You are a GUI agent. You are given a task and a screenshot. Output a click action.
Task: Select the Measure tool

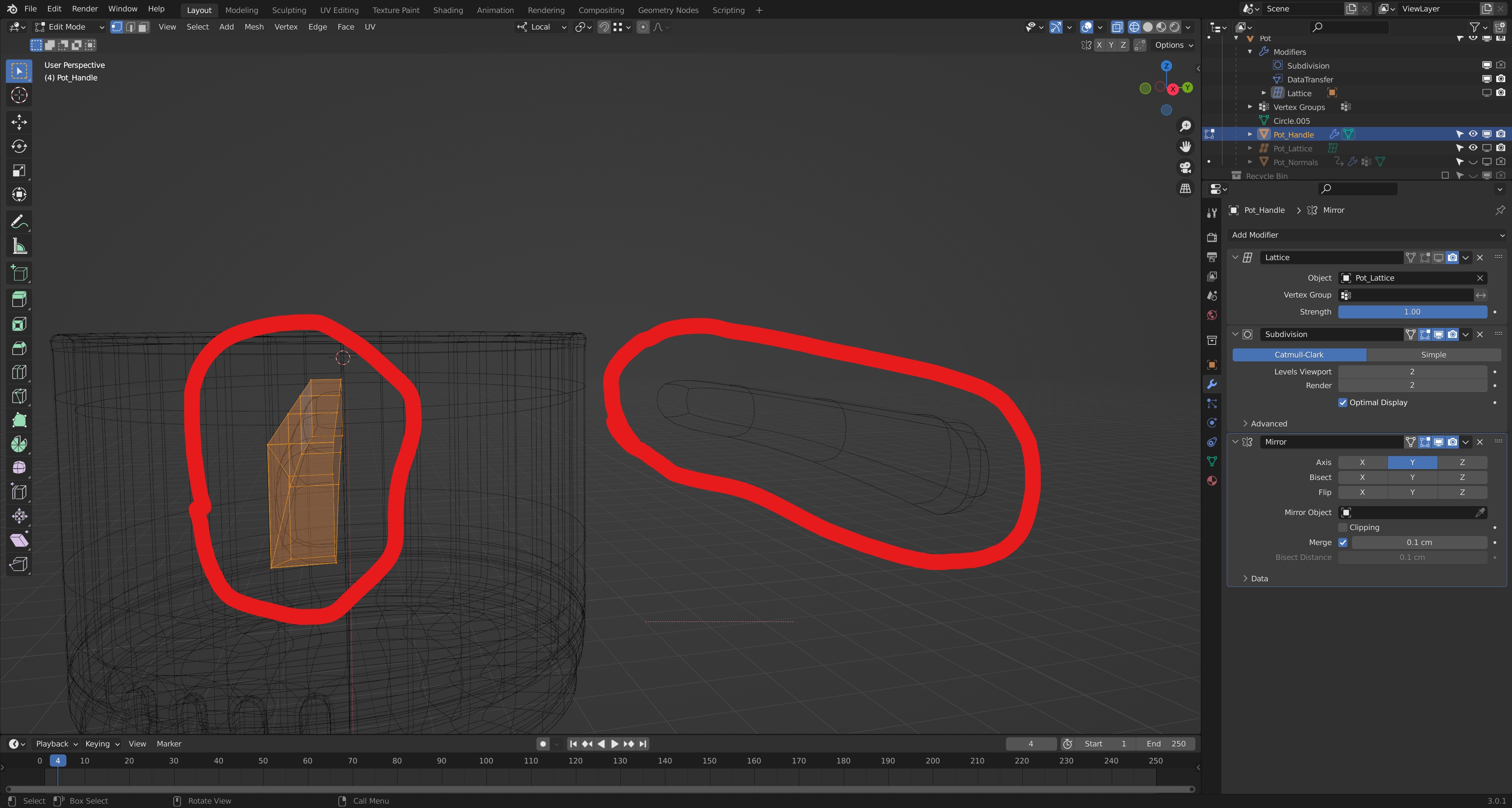coord(19,247)
